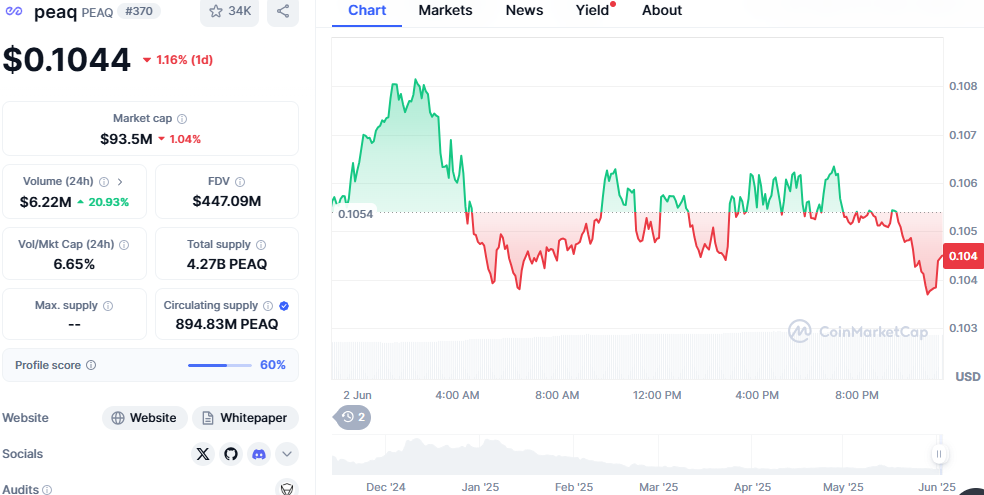Open the Yield tab
This screenshot has width=984, height=495.
click(x=592, y=10)
